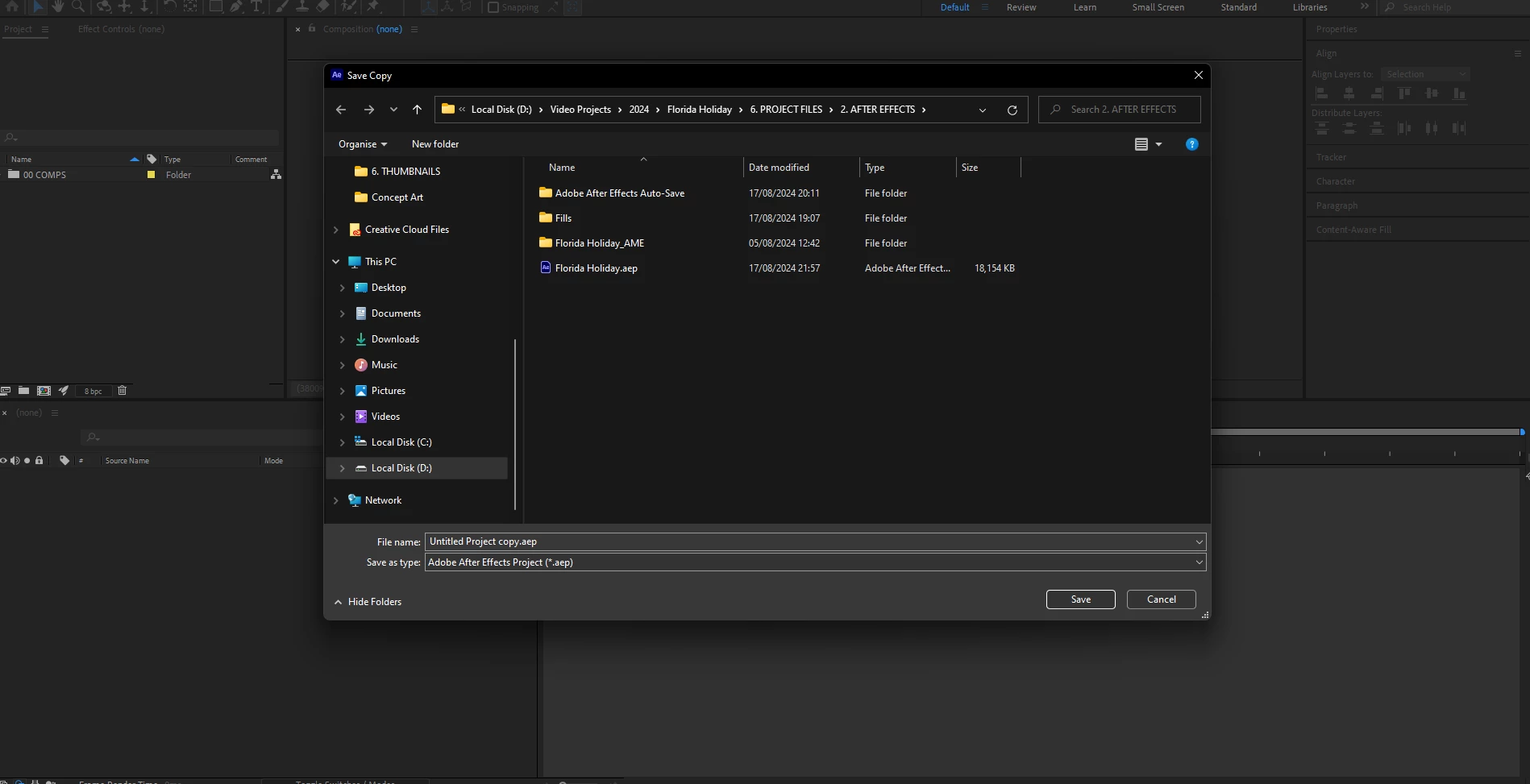This screenshot has width=1530, height=784.
Task: Click the timeline lock column icon
Action: [x=39, y=461]
